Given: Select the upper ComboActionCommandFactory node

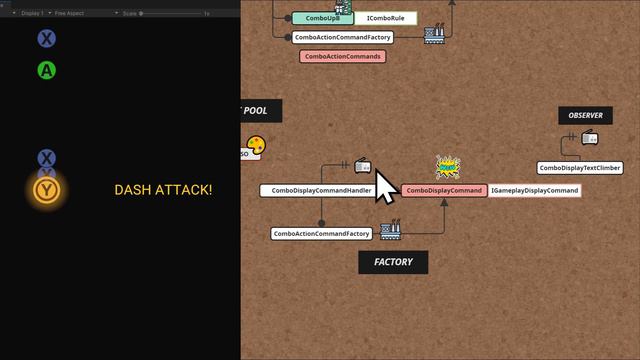Looking at the screenshot, I should point(342,37).
